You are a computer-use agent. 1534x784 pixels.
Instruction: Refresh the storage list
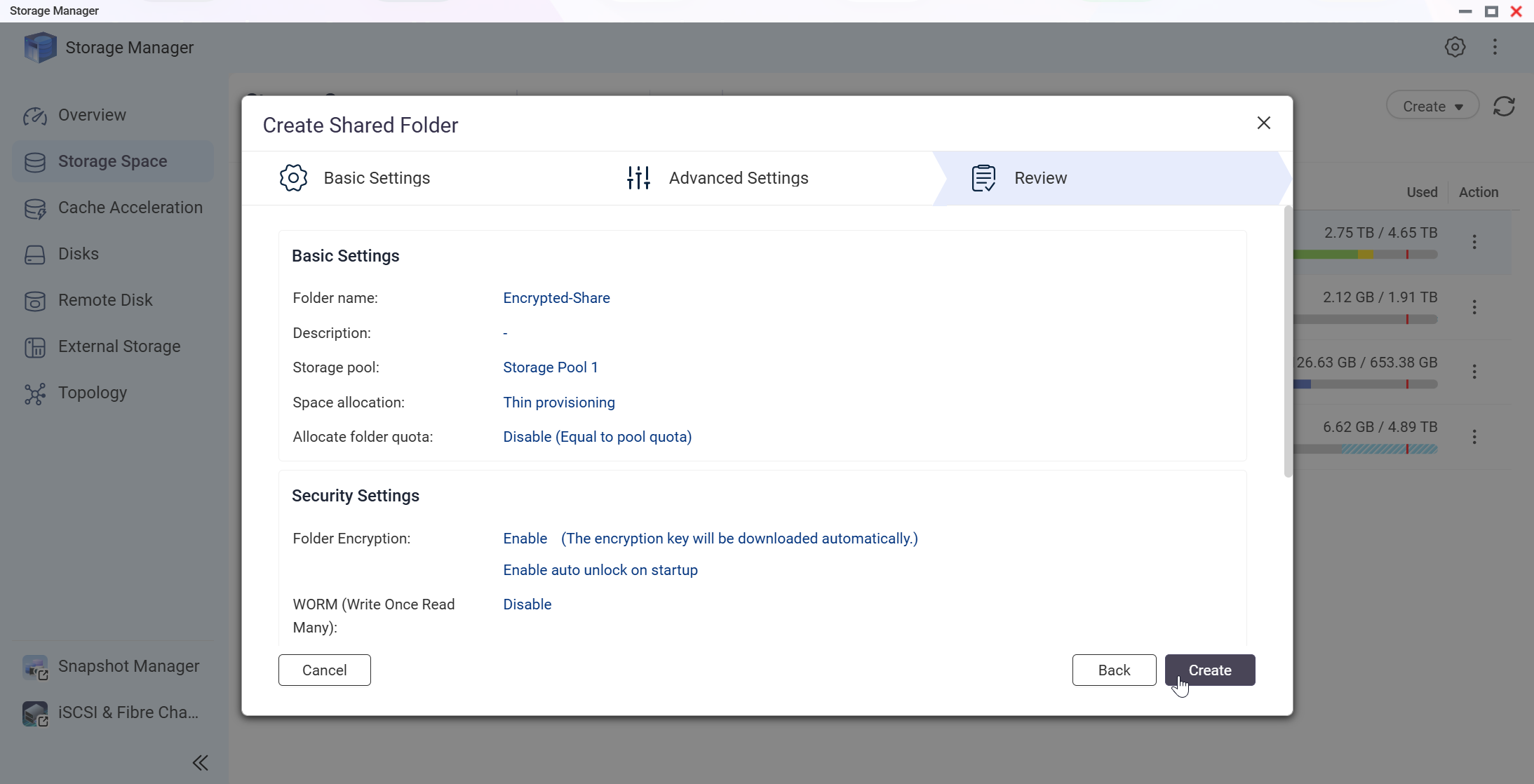pos(1504,107)
